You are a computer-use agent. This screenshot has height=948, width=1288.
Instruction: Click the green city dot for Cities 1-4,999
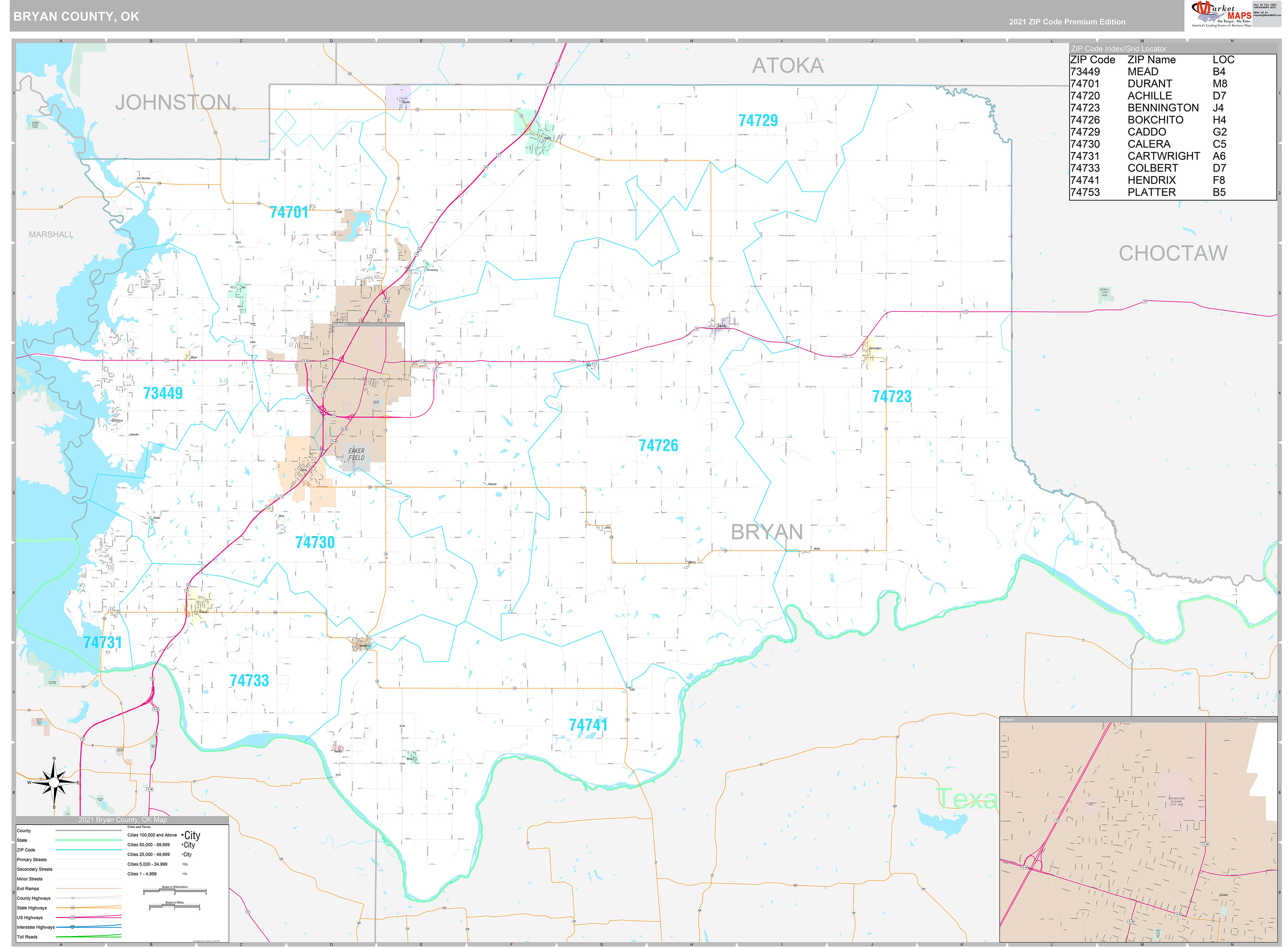pyautogui.click(x=183, y=874)
